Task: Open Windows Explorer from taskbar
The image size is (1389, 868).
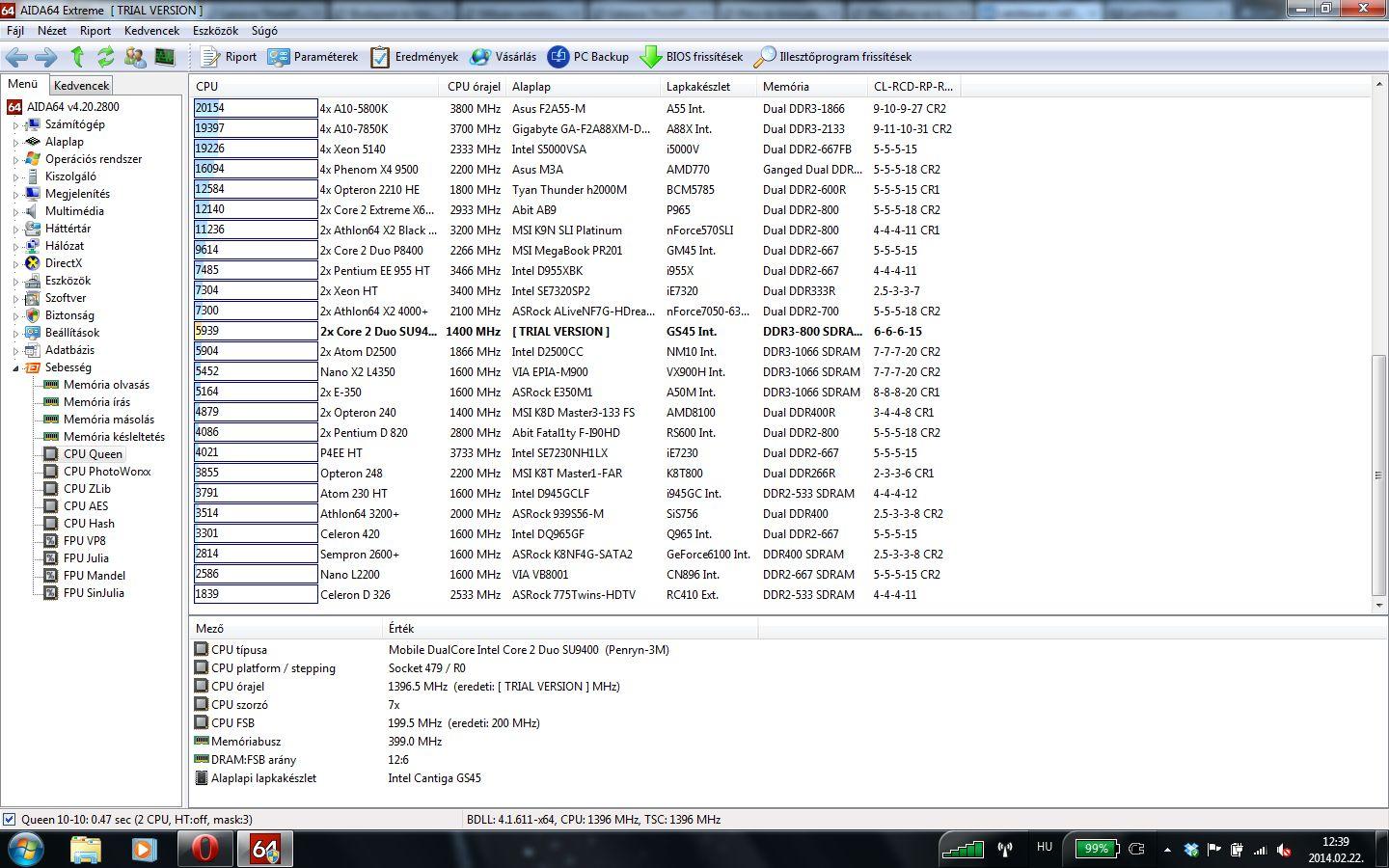Action: point(86,850)
